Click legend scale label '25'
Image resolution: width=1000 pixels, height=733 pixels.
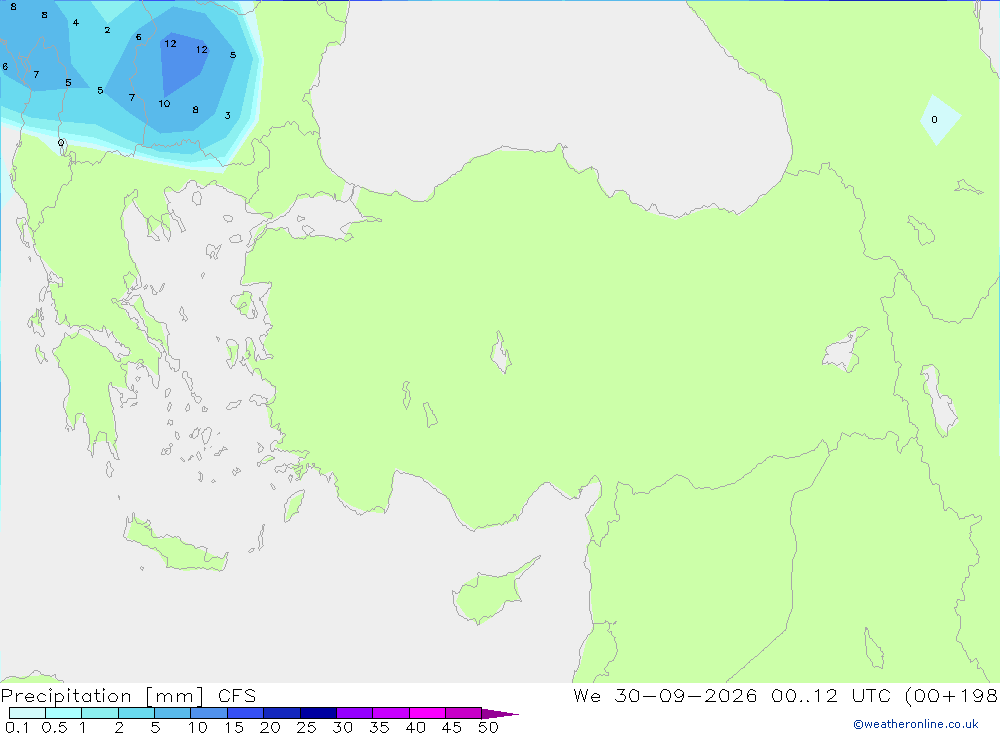coord(306,727)
